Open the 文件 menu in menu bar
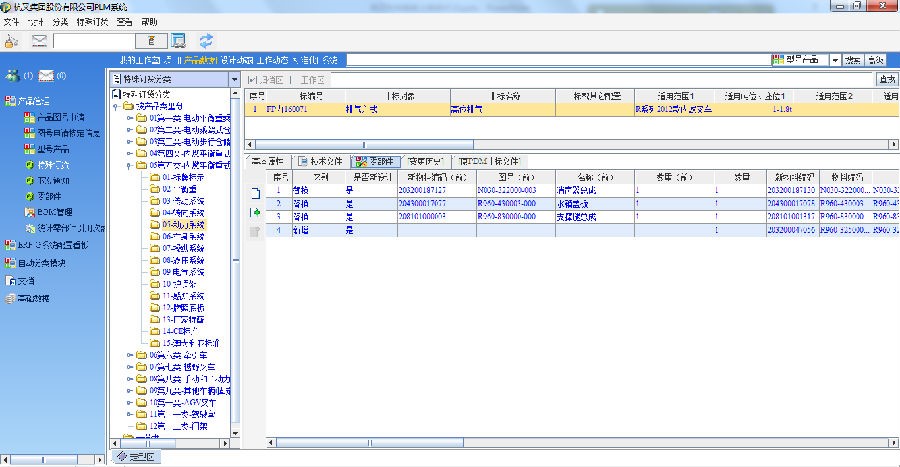 click(11, 21)
